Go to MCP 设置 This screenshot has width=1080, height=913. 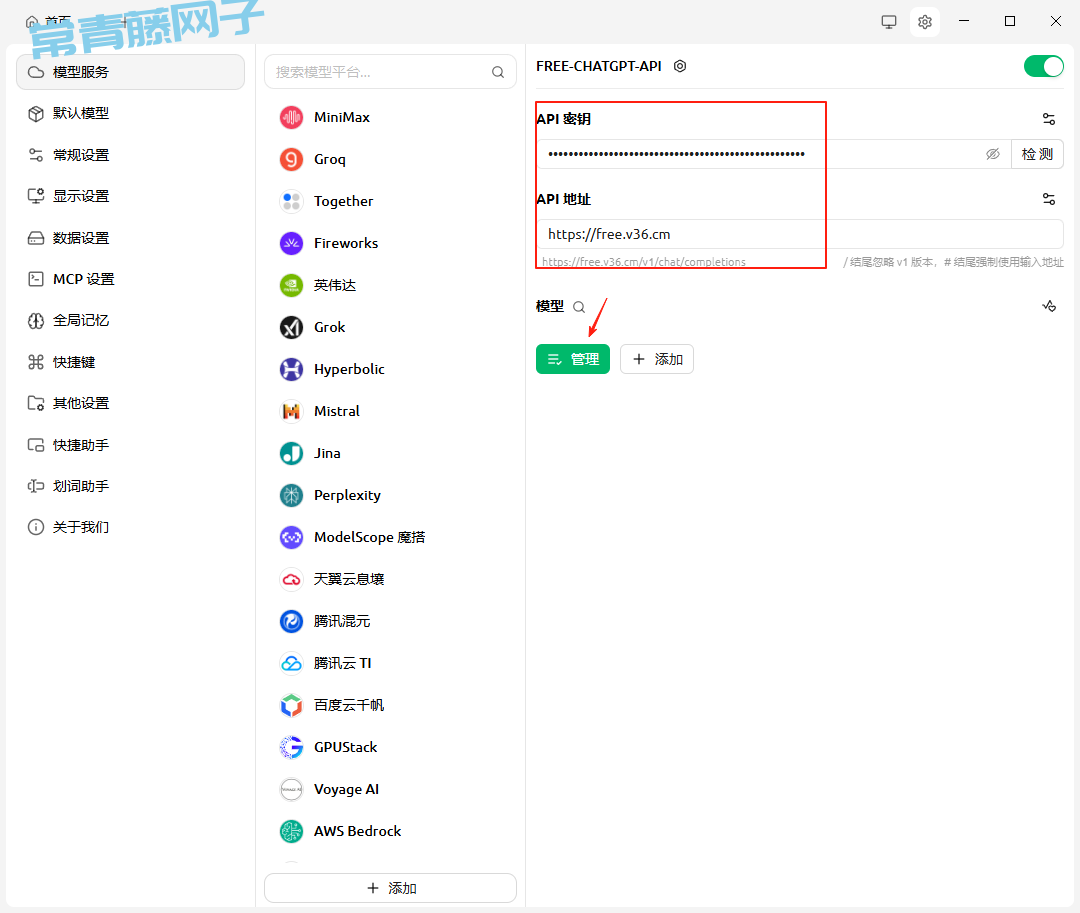(130, 279)
